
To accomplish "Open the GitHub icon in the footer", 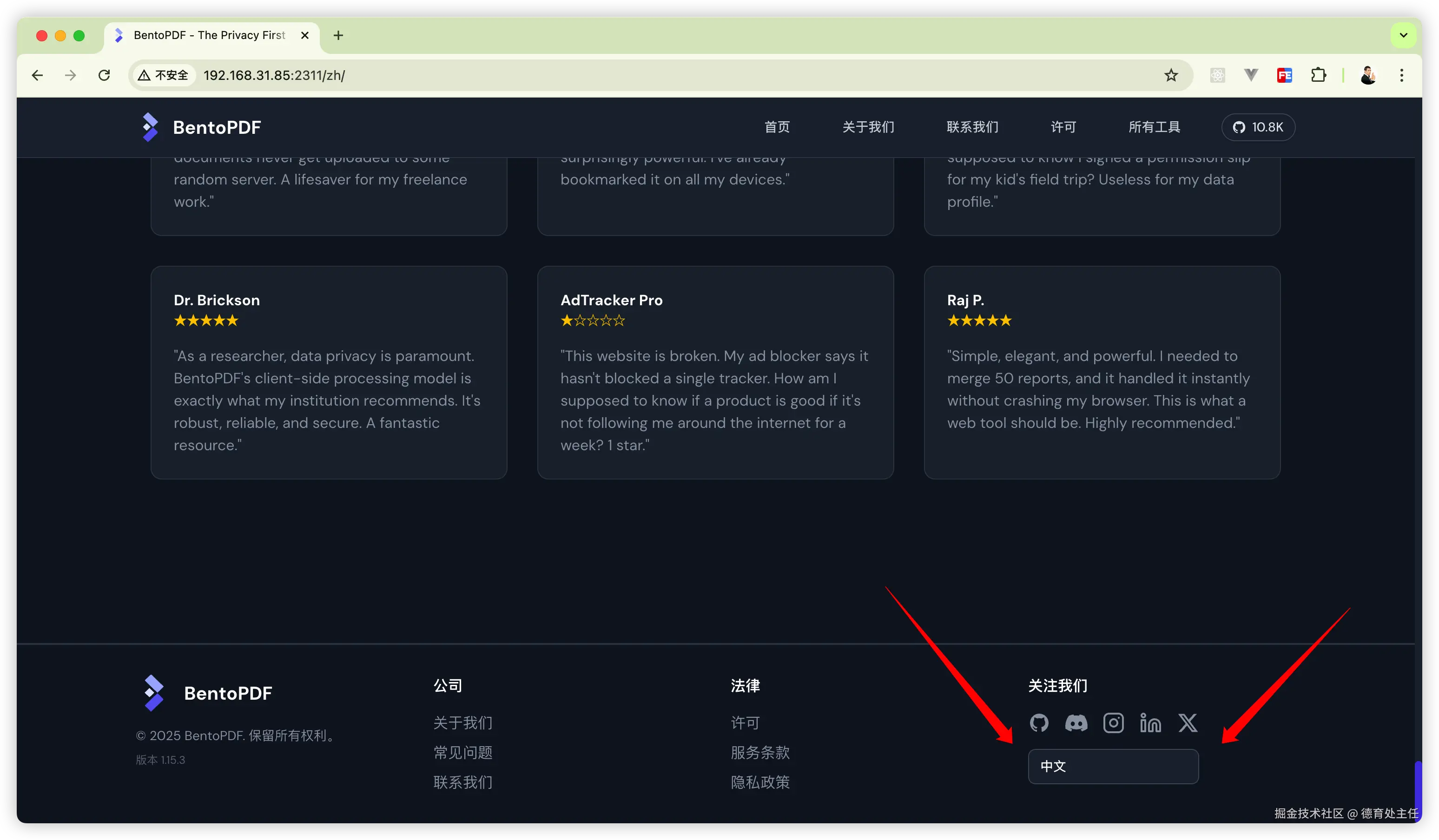I will pos(1039,723).
